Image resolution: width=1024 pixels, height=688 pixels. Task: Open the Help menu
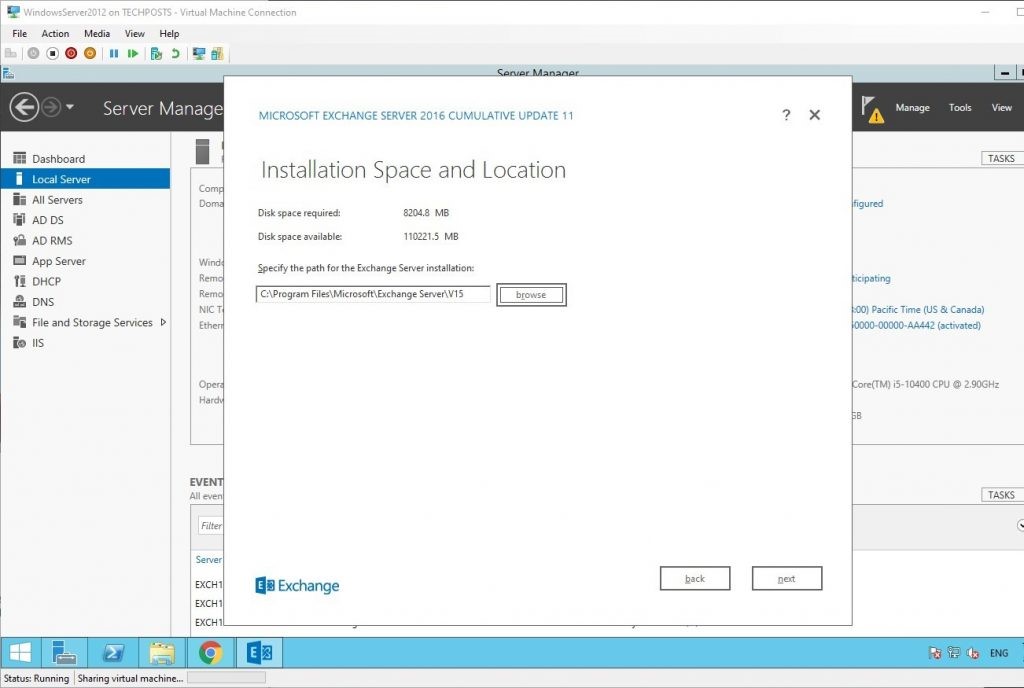(169, 33)
